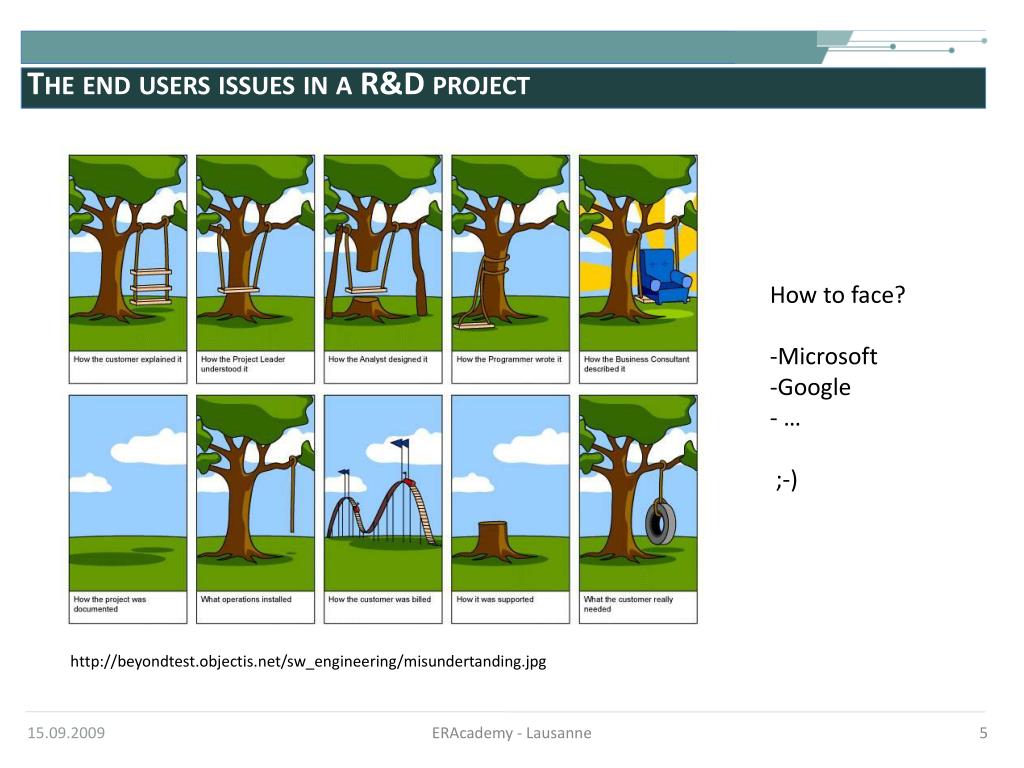Viewport: 1024px width, 768px height.
Task: Click the '-Google' bullet text
Action: [x=810, y=388]
